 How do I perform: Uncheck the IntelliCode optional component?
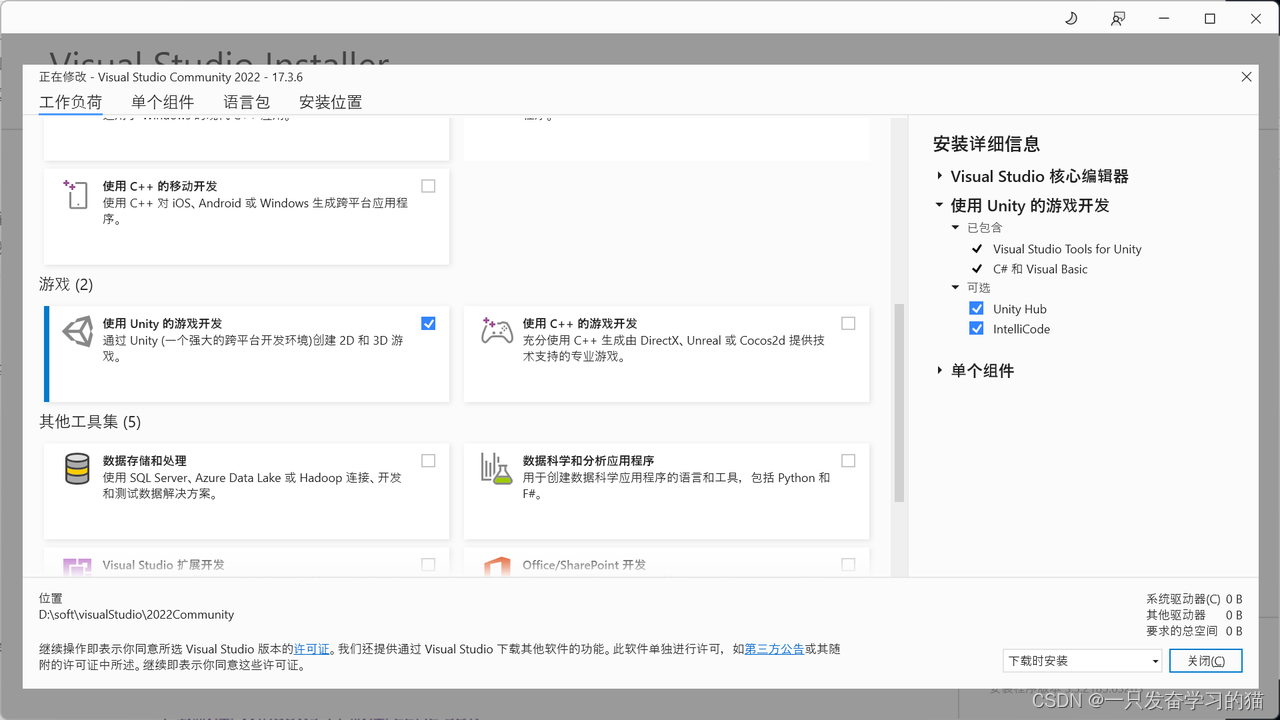coord(977,329)
